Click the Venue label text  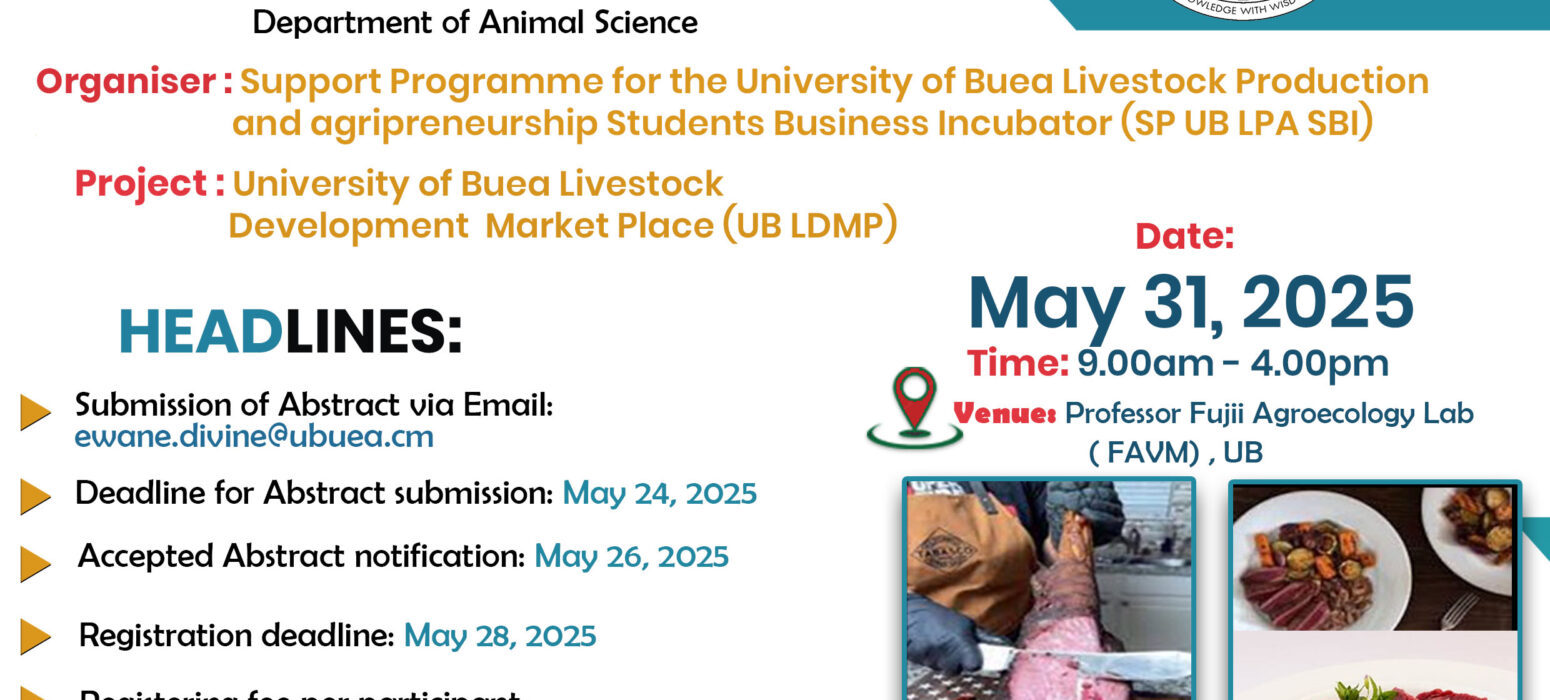(1005, 413)
